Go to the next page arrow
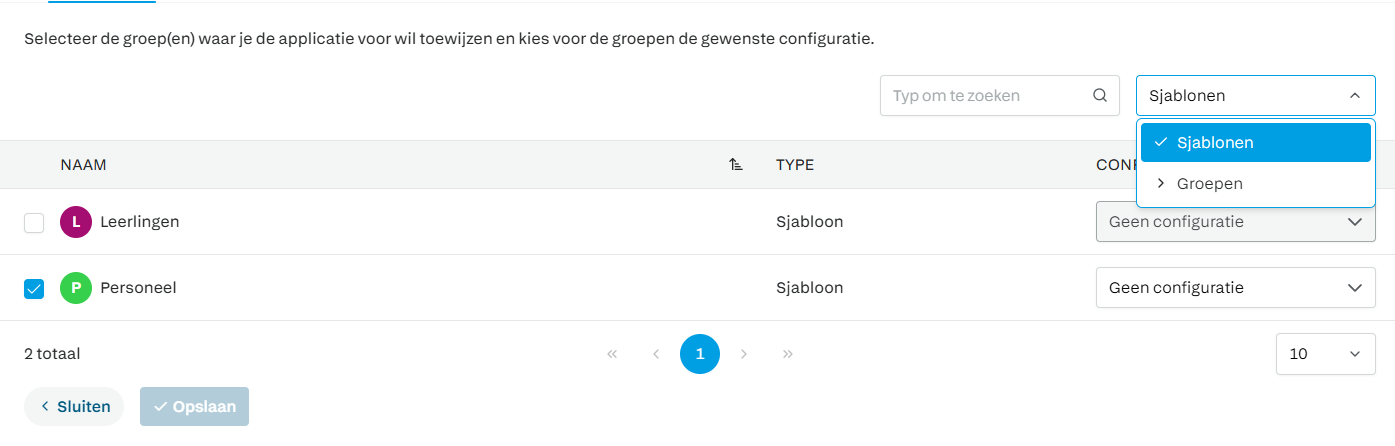The height and width of the screenshot is (446, 1395). (x=744, y=354)
